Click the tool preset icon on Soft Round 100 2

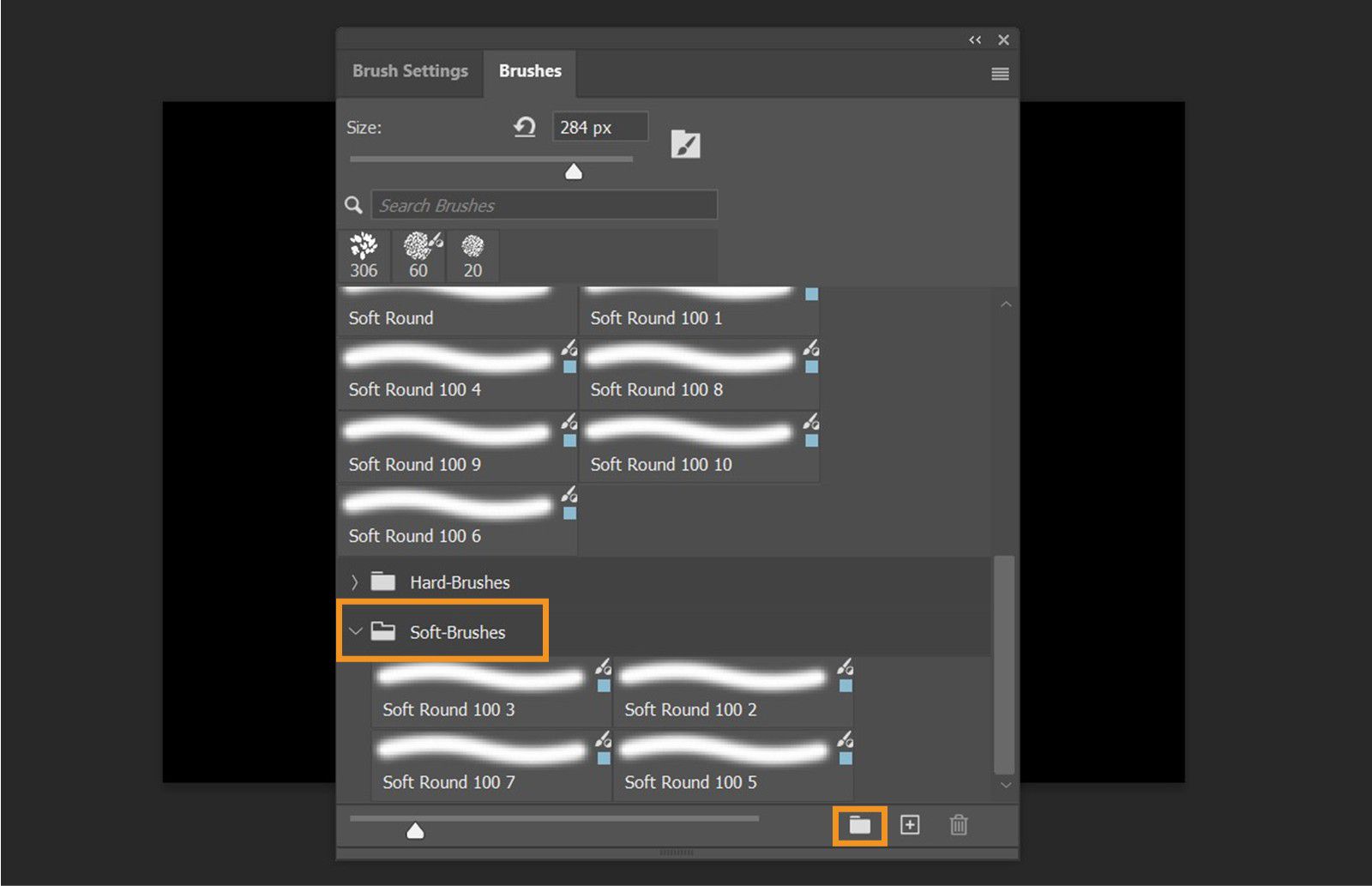845,666
